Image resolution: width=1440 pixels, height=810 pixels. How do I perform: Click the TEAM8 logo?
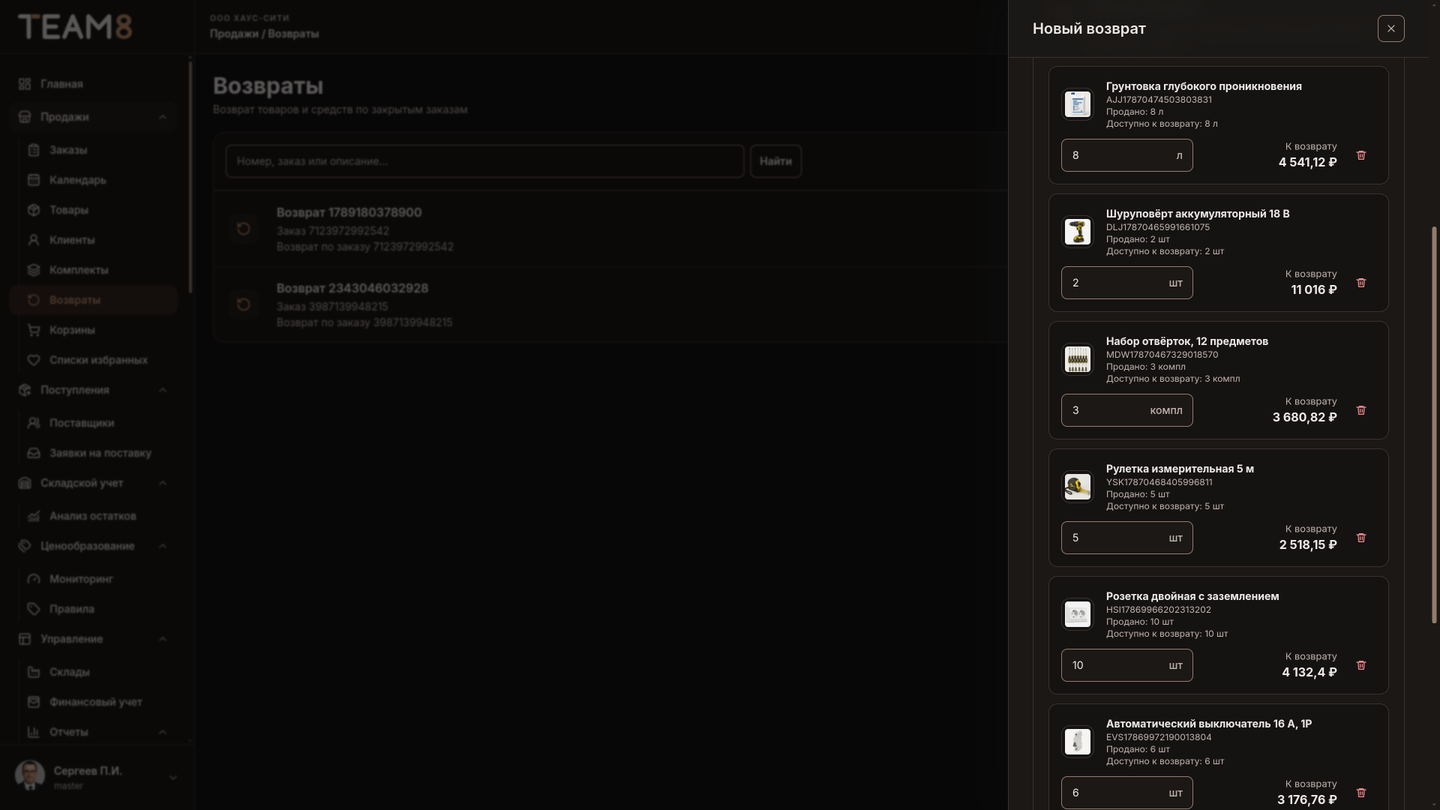[x=75, y=27]
